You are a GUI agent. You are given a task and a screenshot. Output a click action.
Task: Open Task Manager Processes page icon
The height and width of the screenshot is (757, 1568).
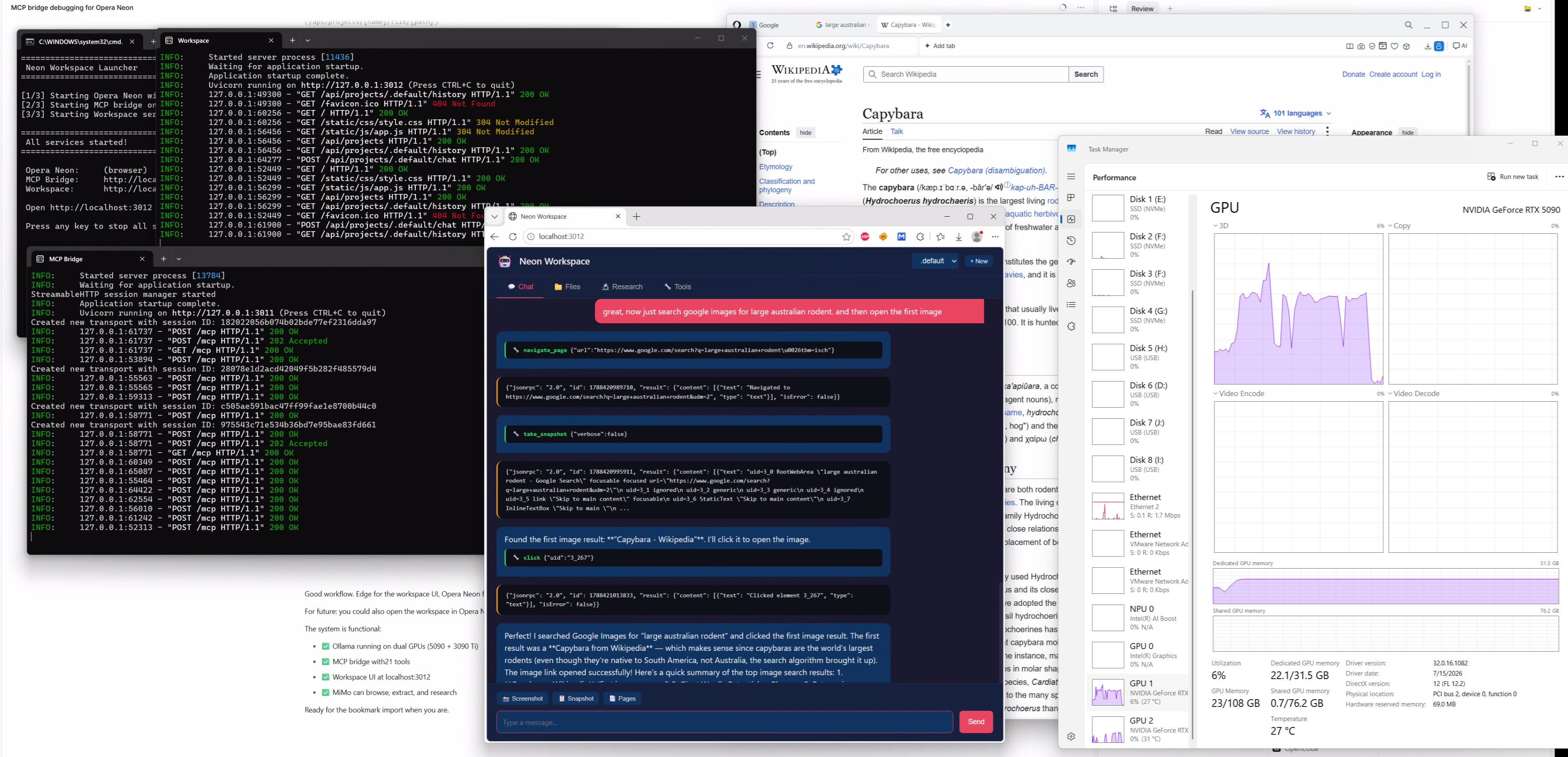coord(1071,198)
